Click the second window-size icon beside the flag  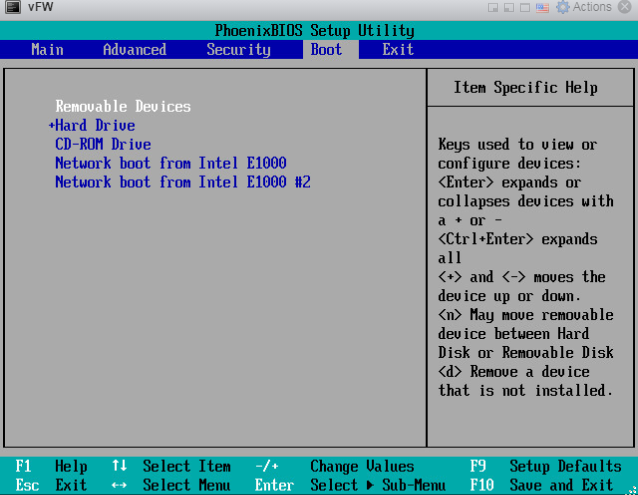pyautogui.click(x=509, y=8)
